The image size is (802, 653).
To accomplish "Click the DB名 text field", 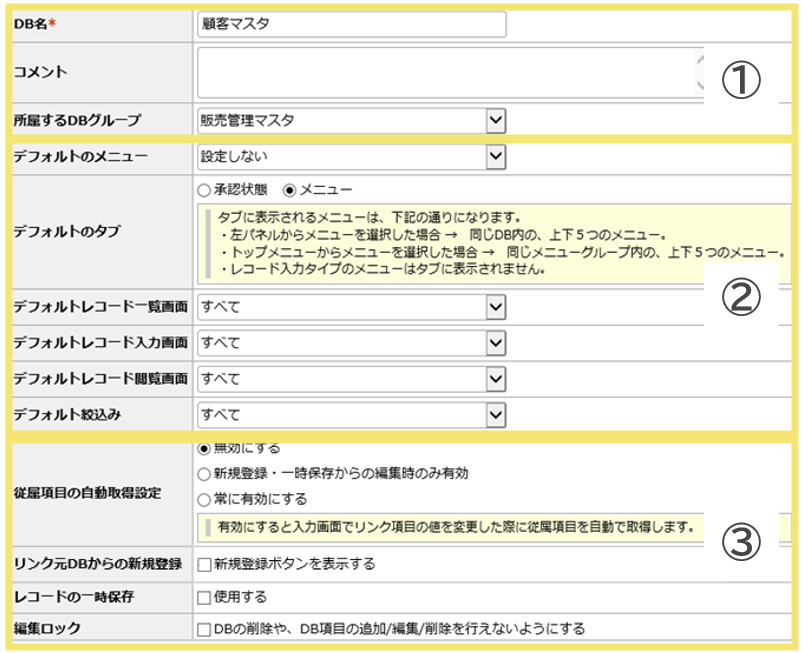I will (351, 24).
